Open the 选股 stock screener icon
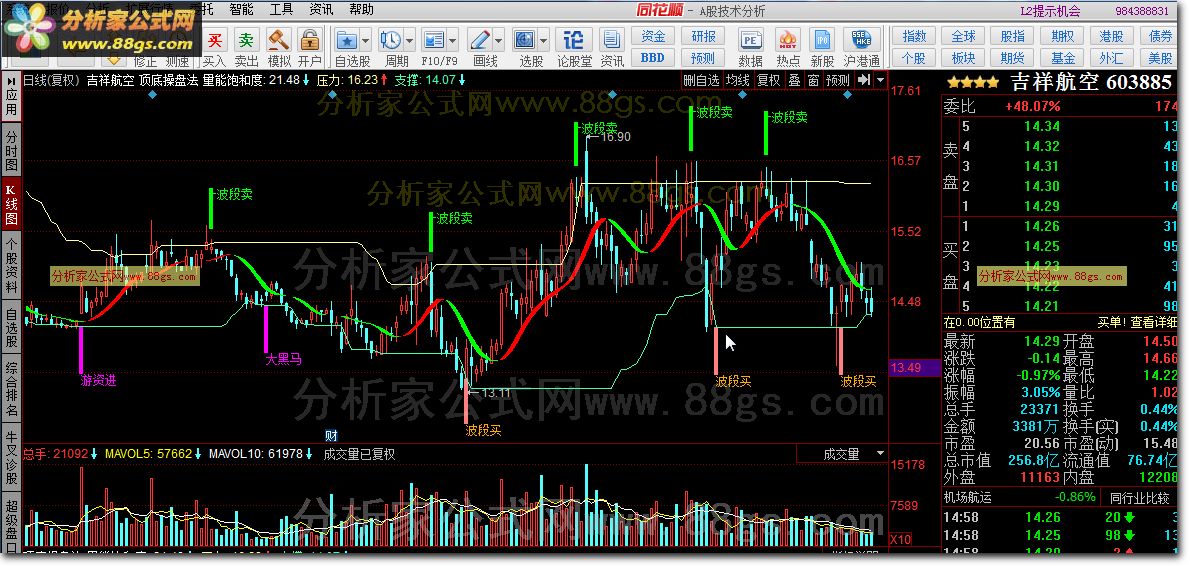 coord(524,39)
